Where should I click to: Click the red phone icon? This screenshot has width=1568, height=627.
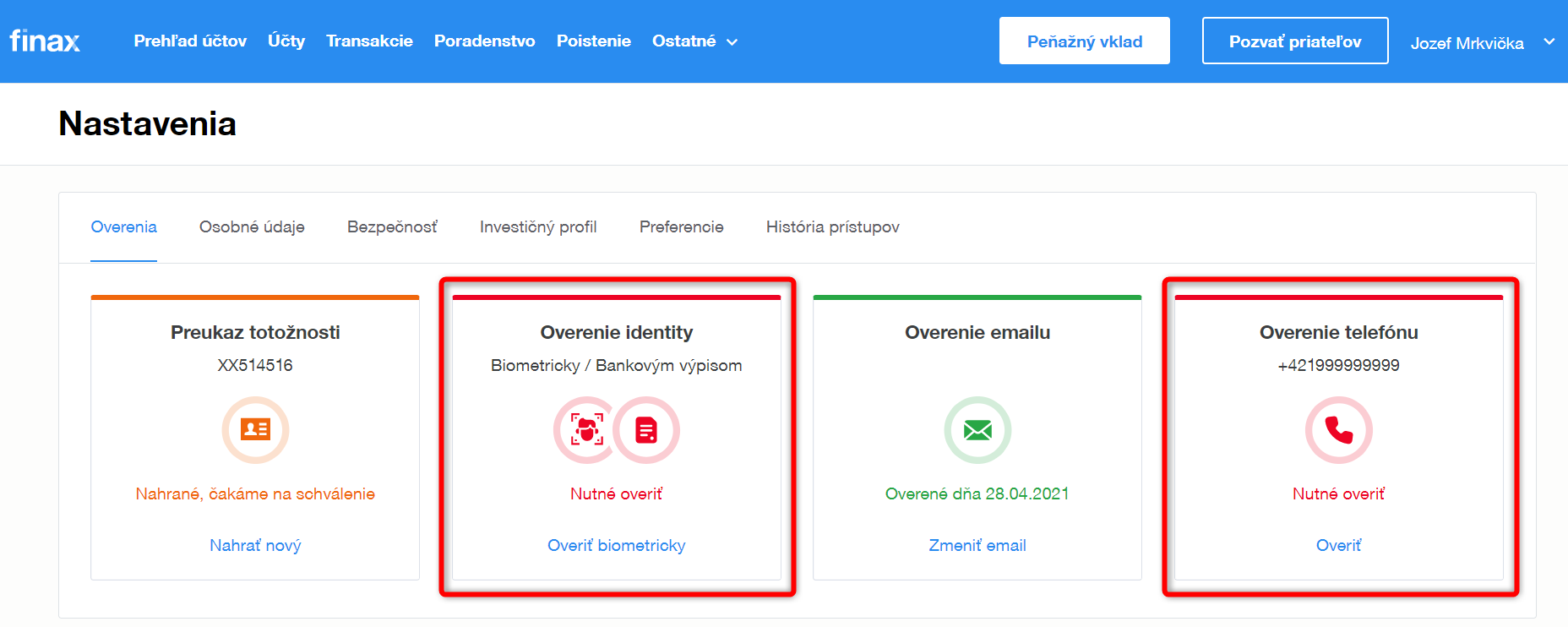[1338, 430]
